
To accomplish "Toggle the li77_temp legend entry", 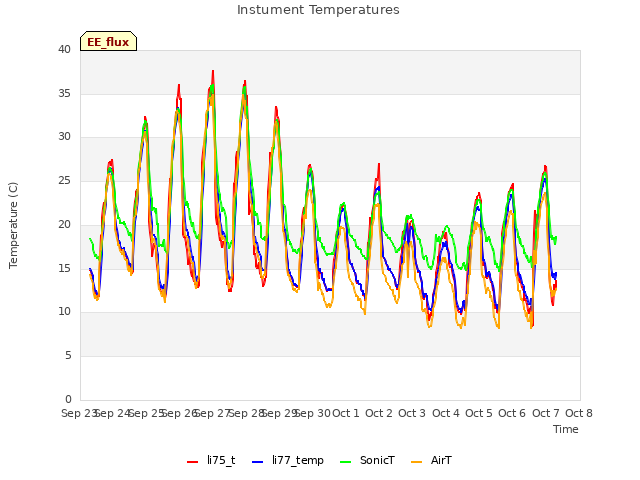I will tap(288, 460).
